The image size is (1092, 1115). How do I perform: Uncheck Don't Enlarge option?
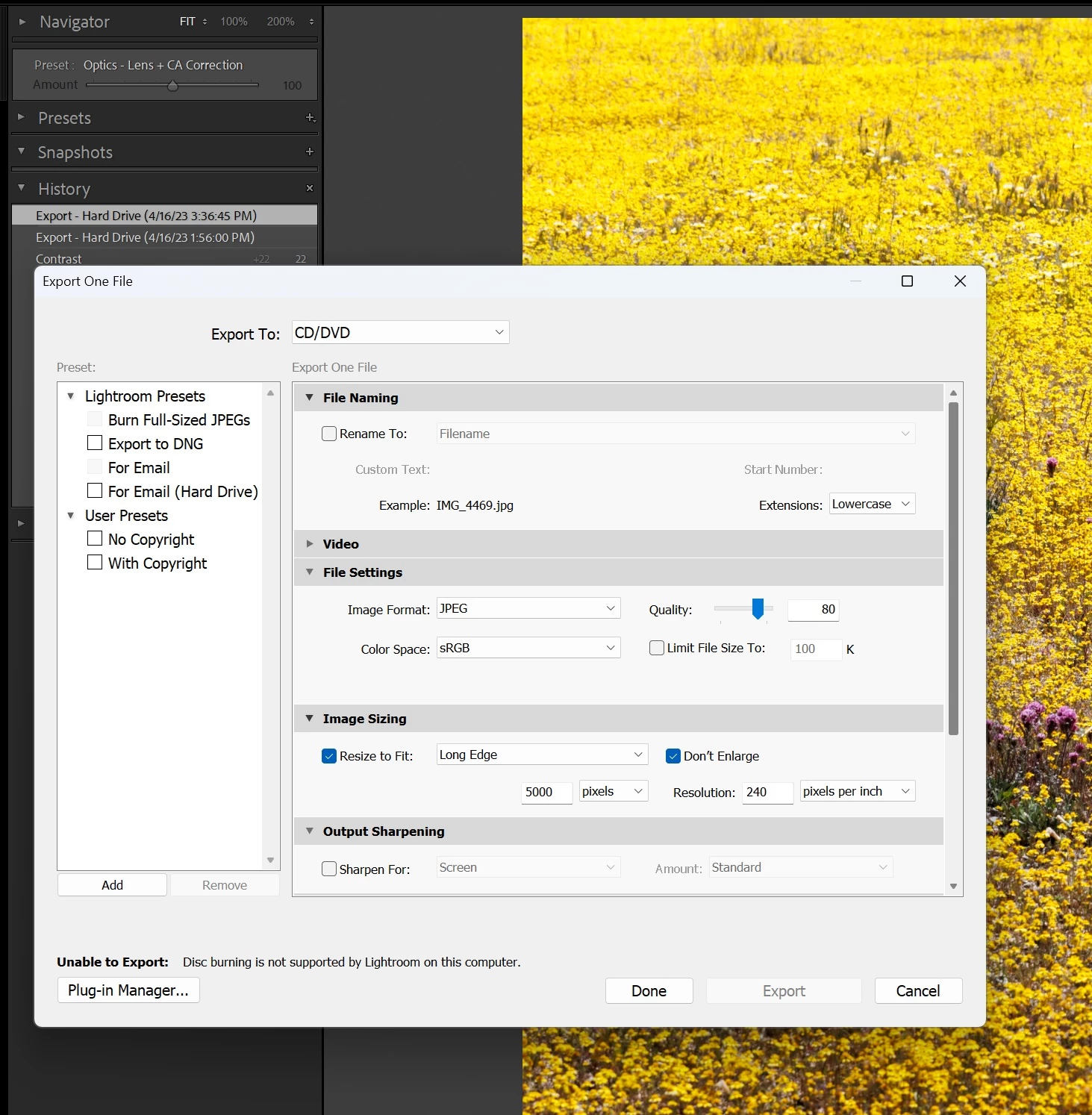[x=673, y=756]
